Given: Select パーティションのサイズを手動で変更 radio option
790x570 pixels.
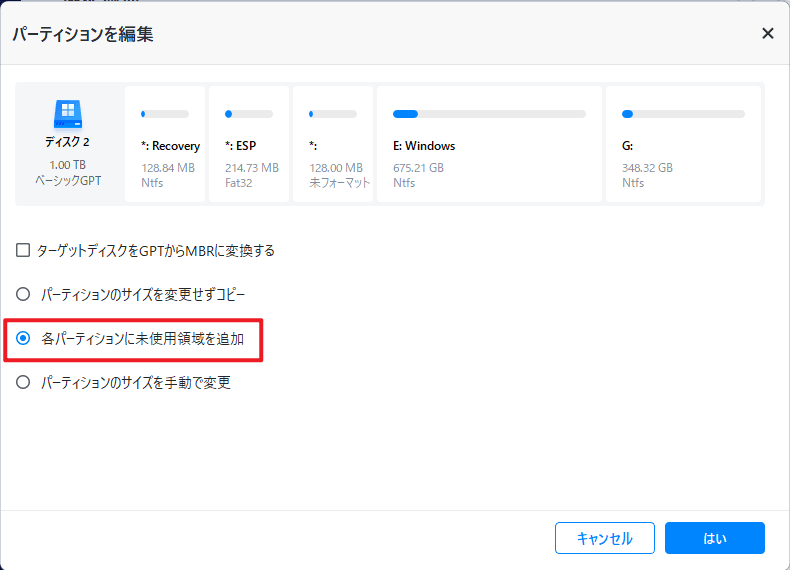Looking at the screenshot, I should (23, 382).
